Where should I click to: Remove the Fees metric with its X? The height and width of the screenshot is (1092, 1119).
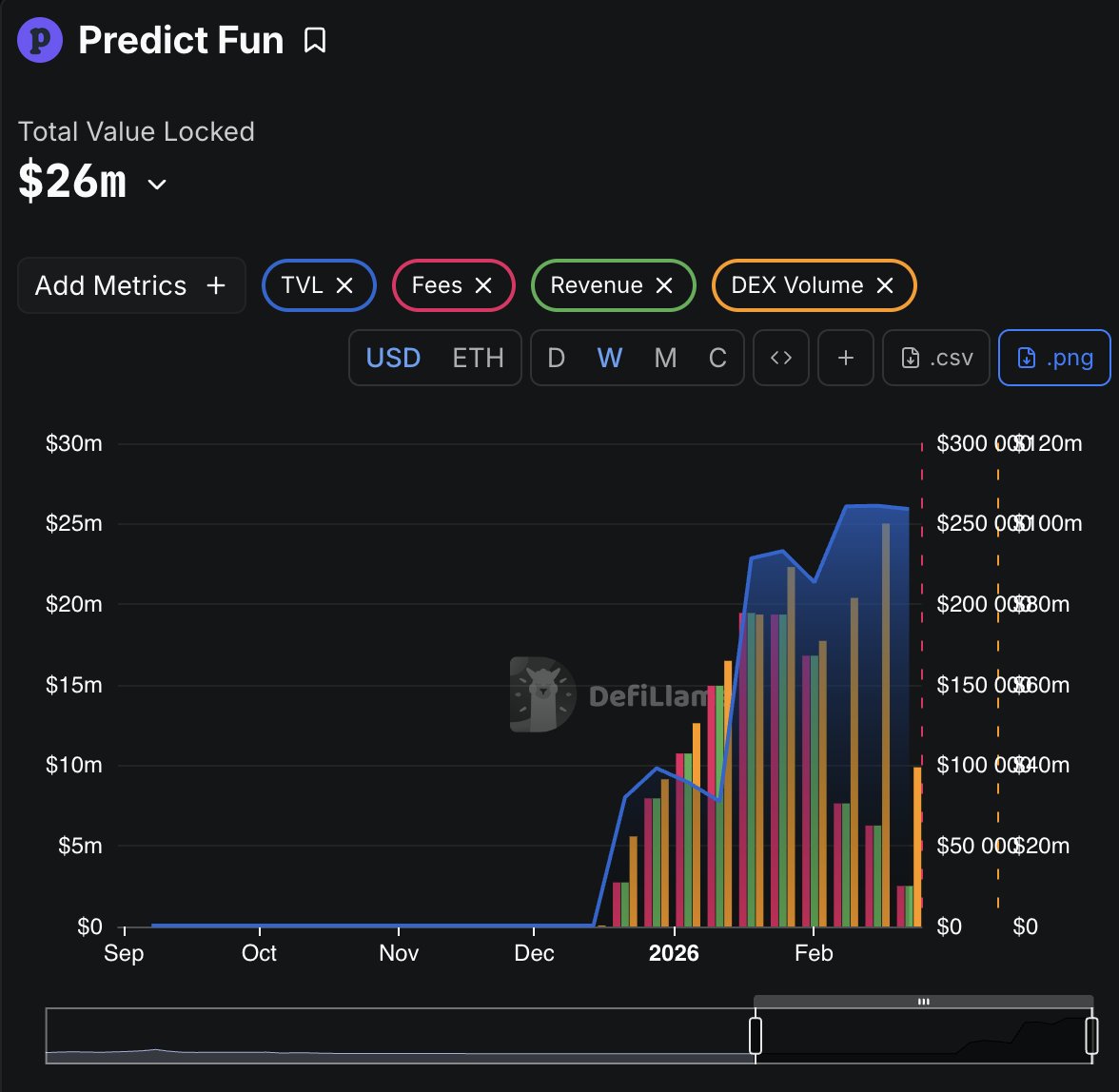click(483, 285)
